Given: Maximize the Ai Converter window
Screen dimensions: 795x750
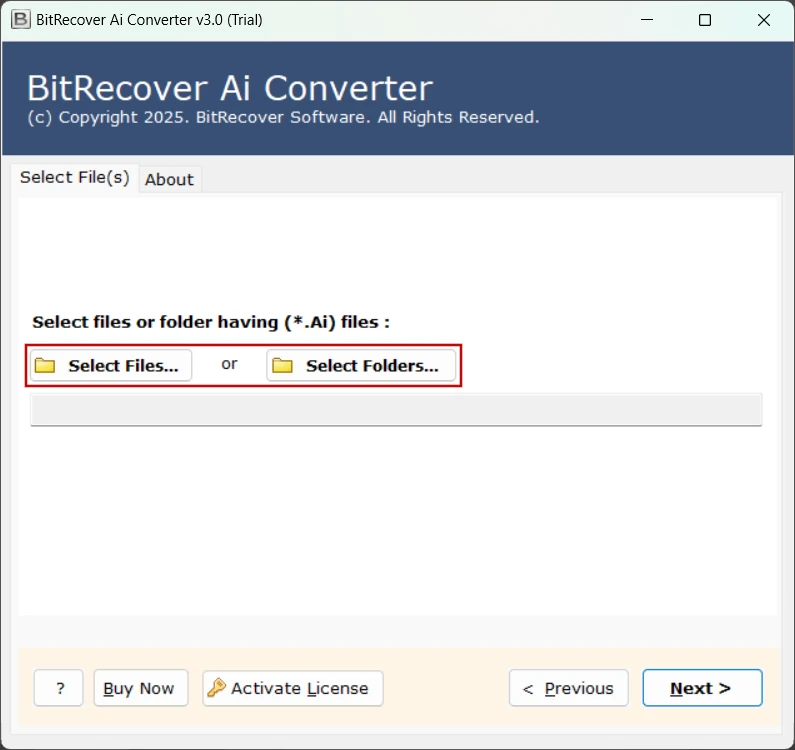Looking at the screenshot, I should tap(705, 20).
